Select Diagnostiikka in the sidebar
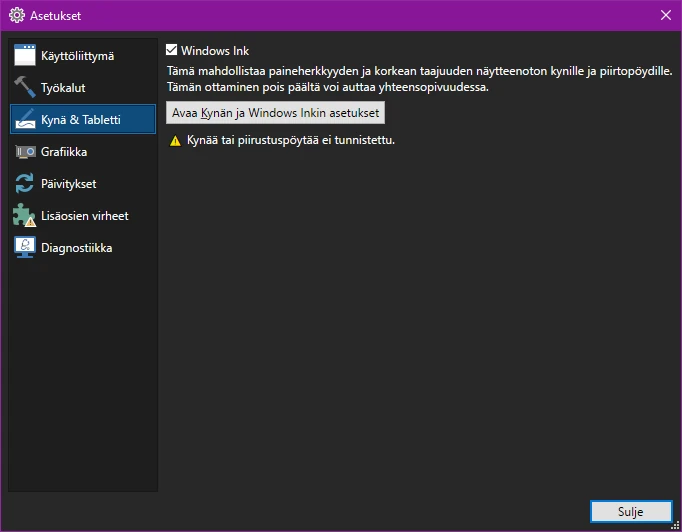 point(76,248)
